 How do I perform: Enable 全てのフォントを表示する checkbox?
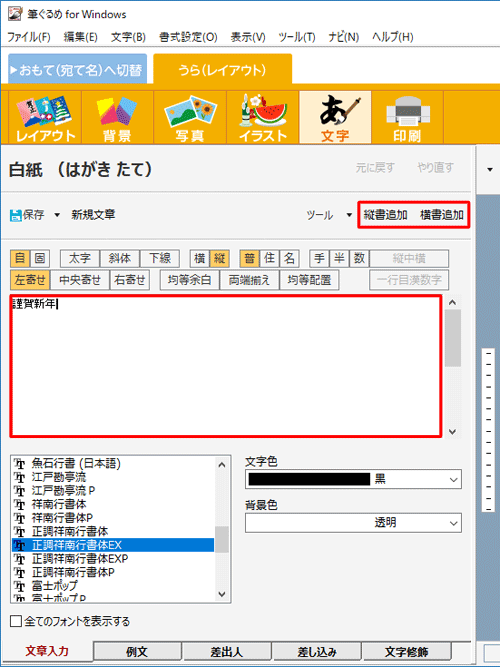pos(16,621)
